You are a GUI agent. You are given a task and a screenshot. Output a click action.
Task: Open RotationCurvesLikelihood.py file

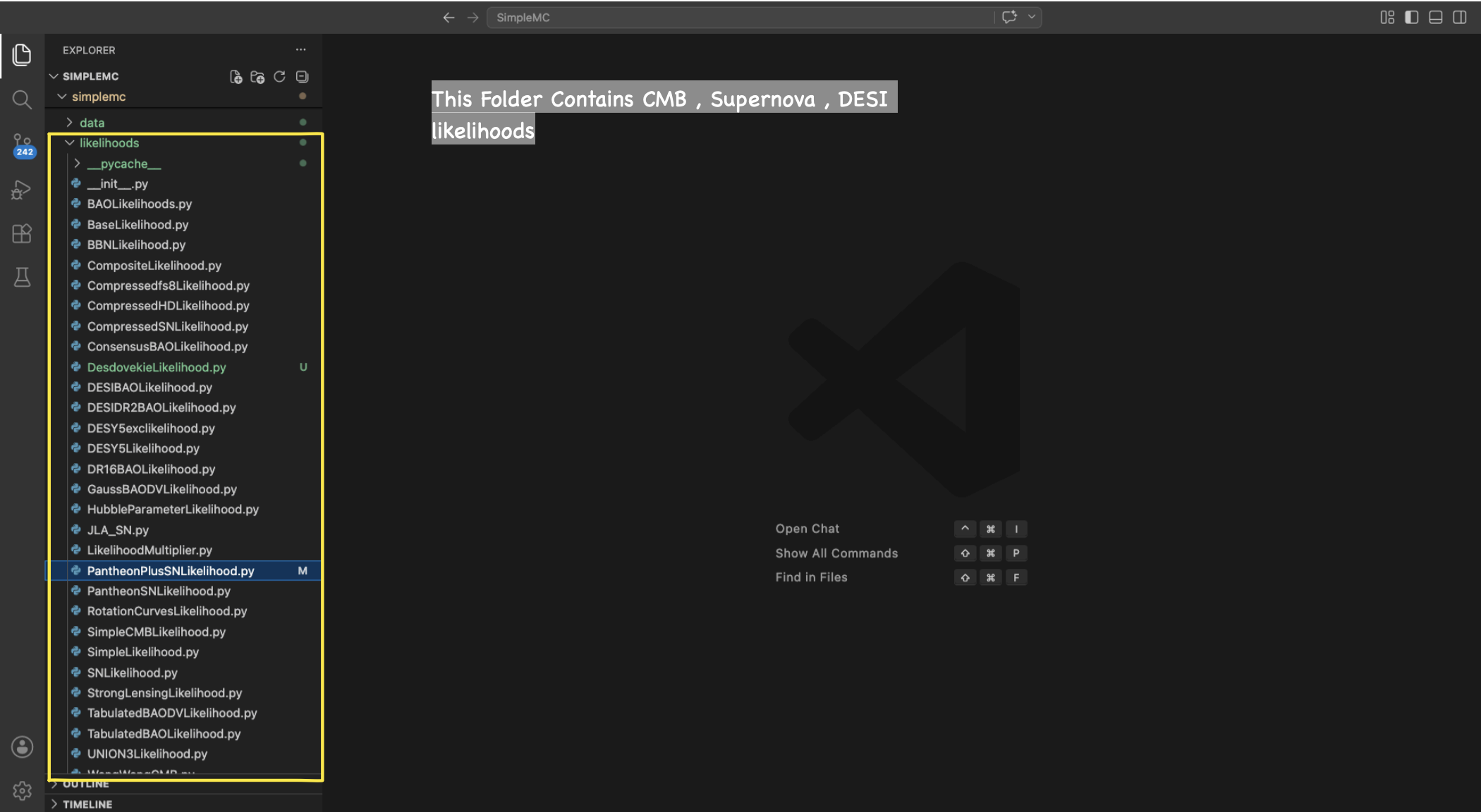tap(185, 612)
